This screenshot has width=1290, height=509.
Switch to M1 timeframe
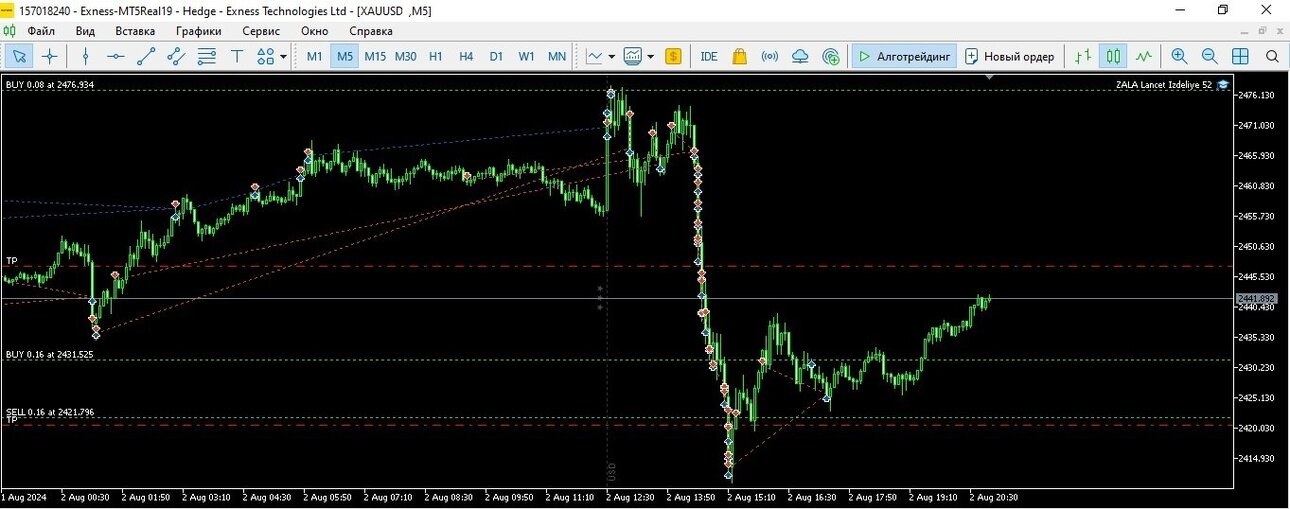coord(314,56)
